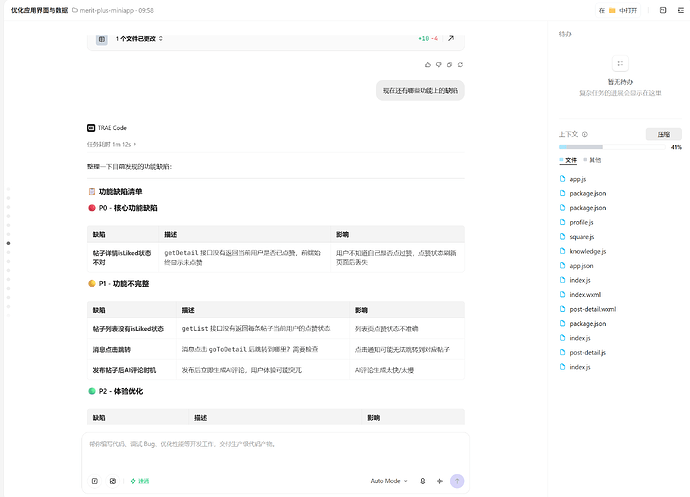The width and height of the screenshot is (690, 497).
Task: Click the 帖子列表没有isLiked状态 table cell
Action: click(x=132, y=328)
